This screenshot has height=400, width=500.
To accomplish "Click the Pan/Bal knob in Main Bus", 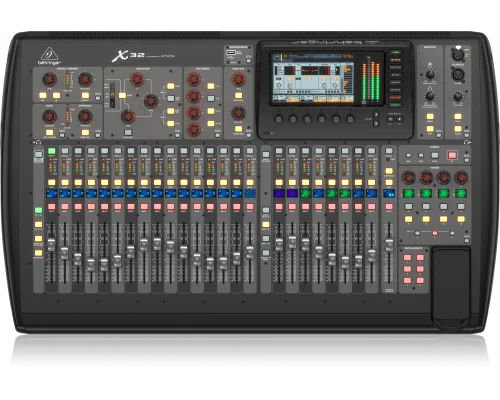I will click(x=238, y=113).
